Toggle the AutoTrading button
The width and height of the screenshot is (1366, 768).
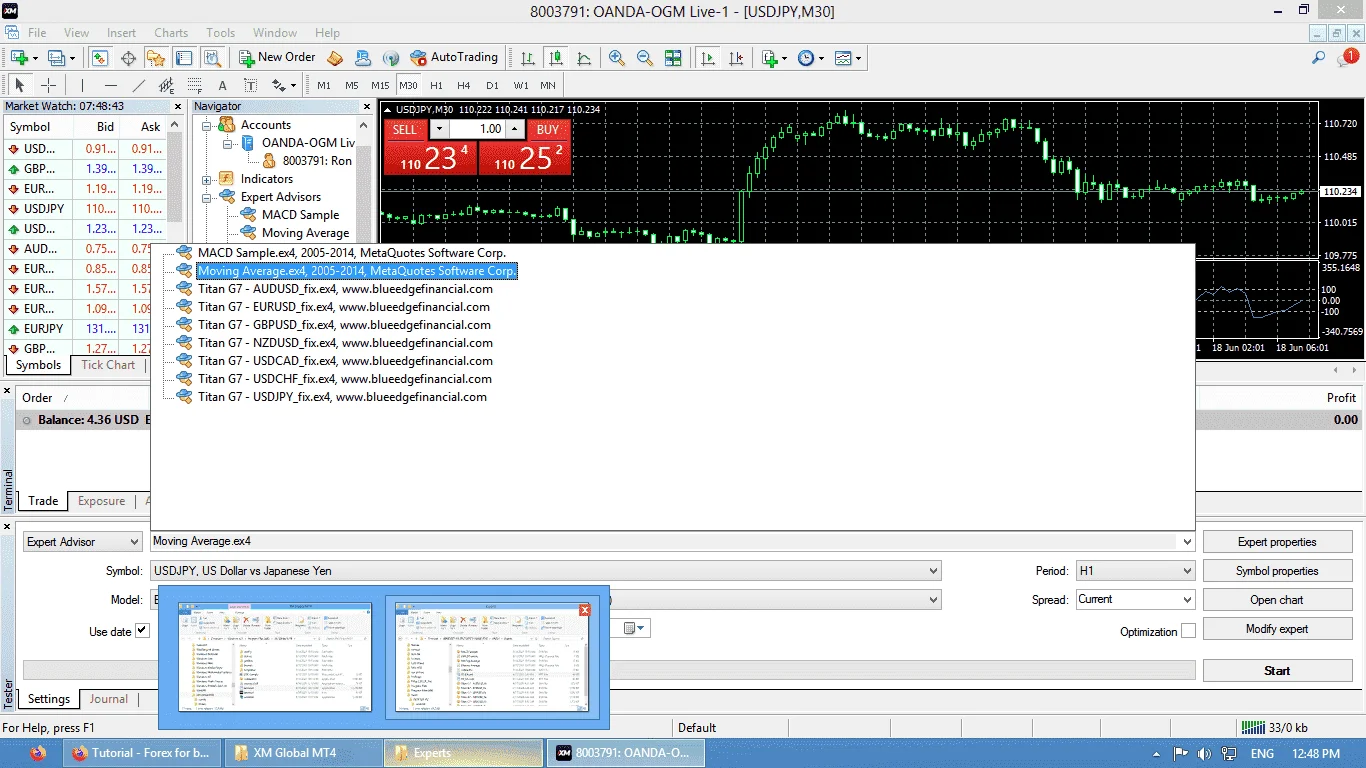454,58
